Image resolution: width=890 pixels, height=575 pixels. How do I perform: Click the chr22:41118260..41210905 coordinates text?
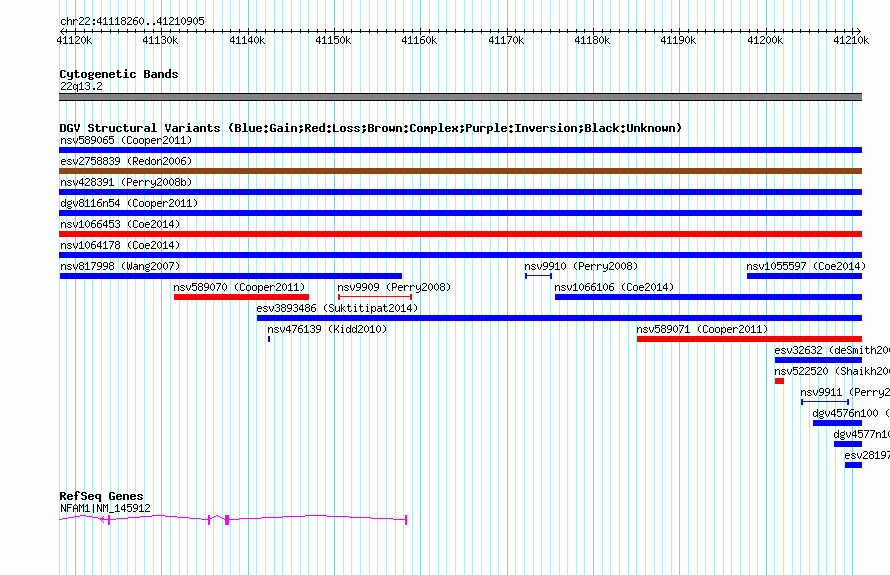pos(132,21)
